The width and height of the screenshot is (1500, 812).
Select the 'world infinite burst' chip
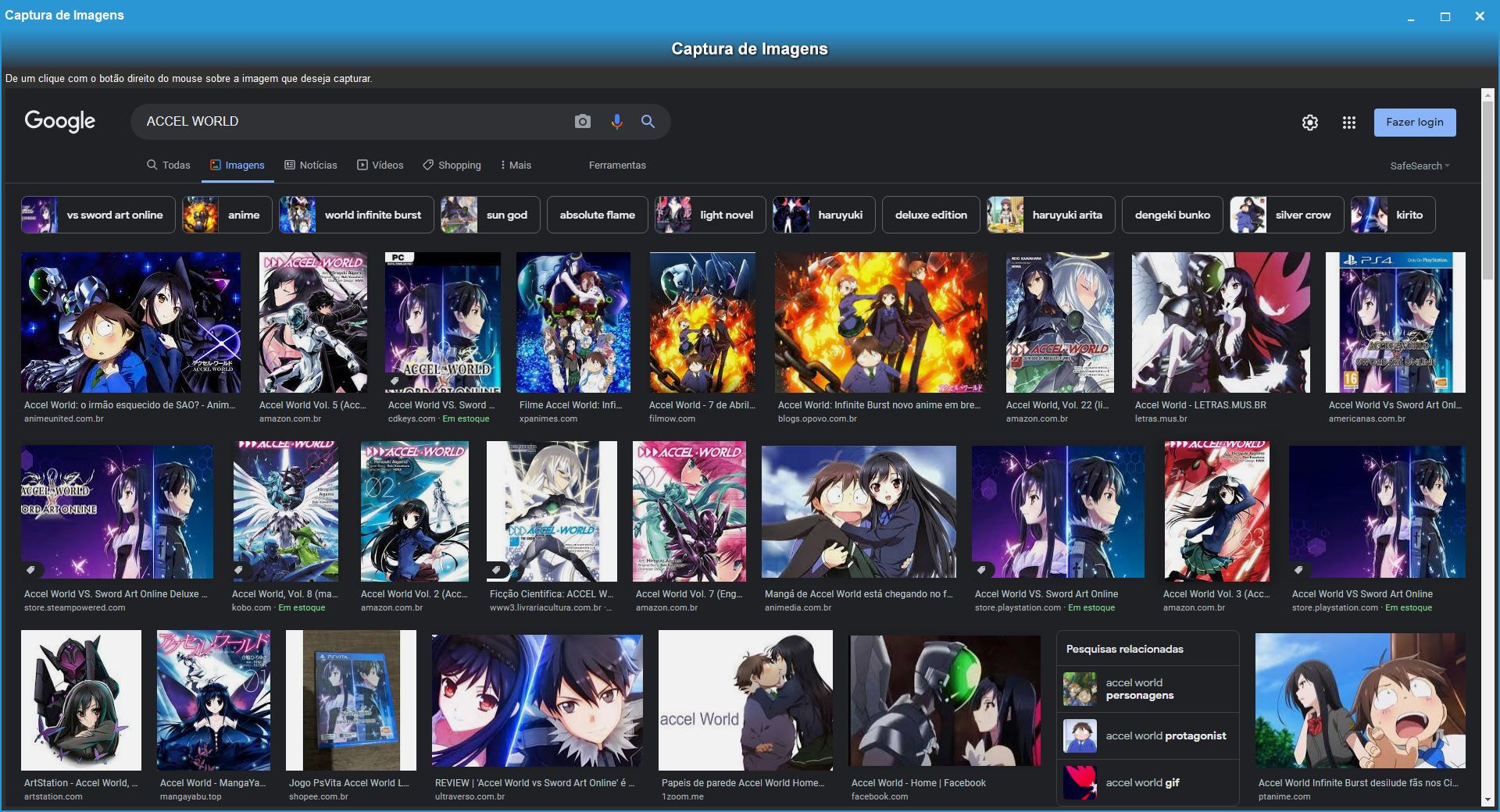click(x=356, y=215)
